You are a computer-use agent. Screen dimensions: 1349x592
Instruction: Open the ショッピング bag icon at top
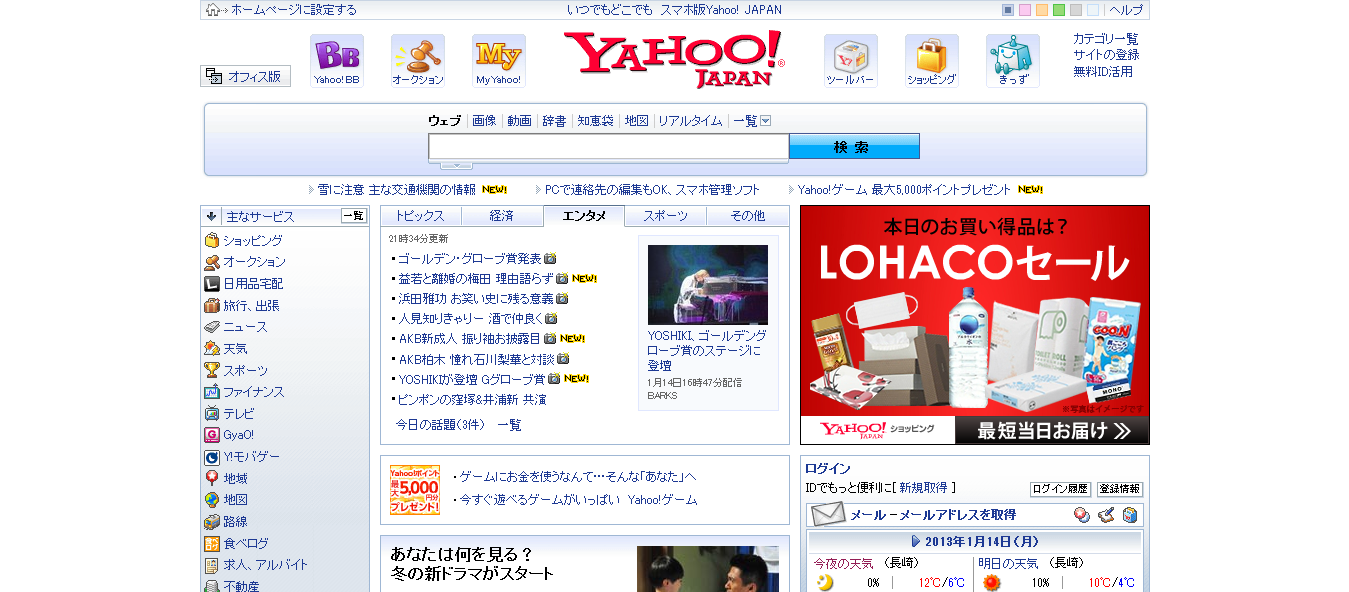pyautogui.click(x=932, y=61)
